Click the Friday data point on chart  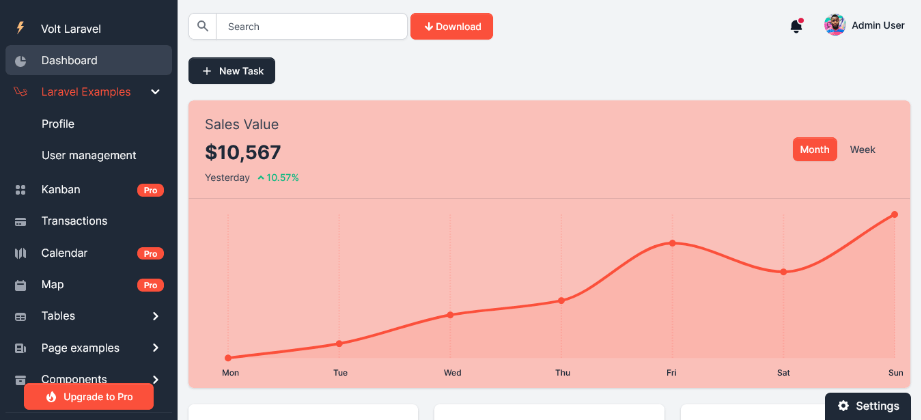[673, 243]
